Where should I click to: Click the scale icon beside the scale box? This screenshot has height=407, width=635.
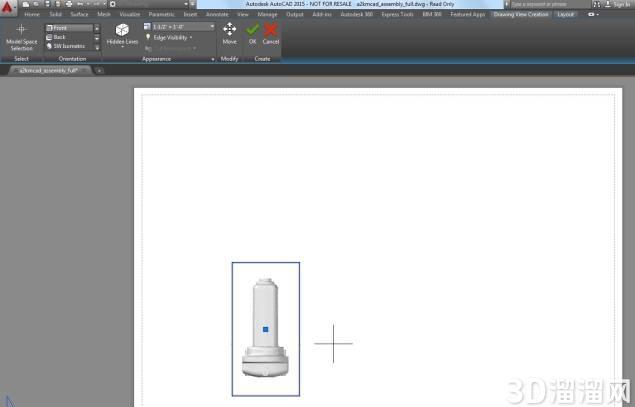click(x=147, y=27)
